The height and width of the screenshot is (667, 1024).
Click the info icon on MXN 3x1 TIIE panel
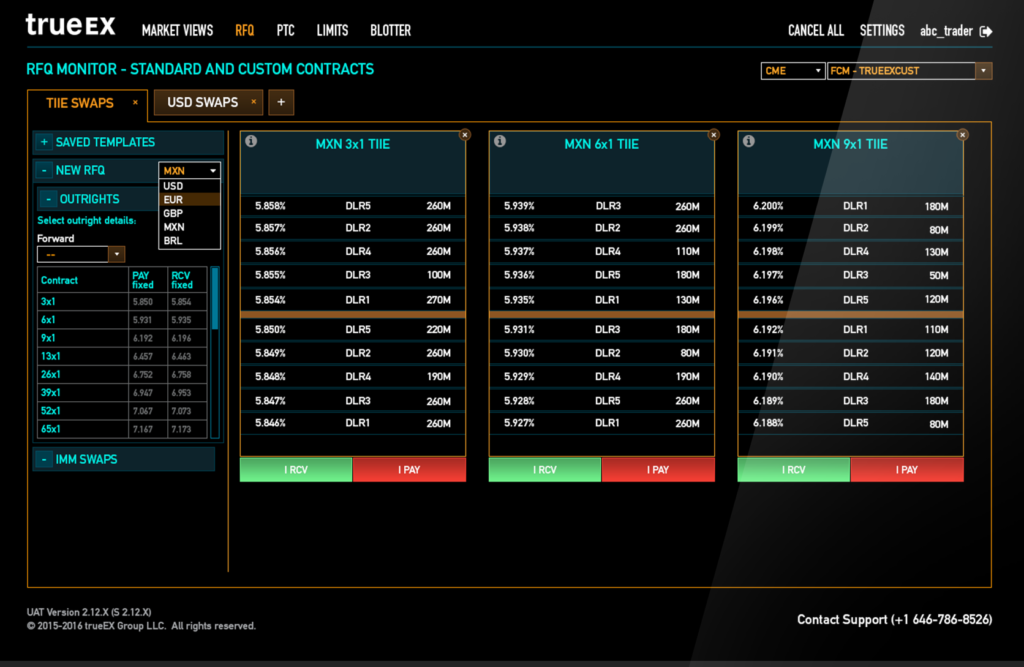pyautogui.click(x=251, y=142)
